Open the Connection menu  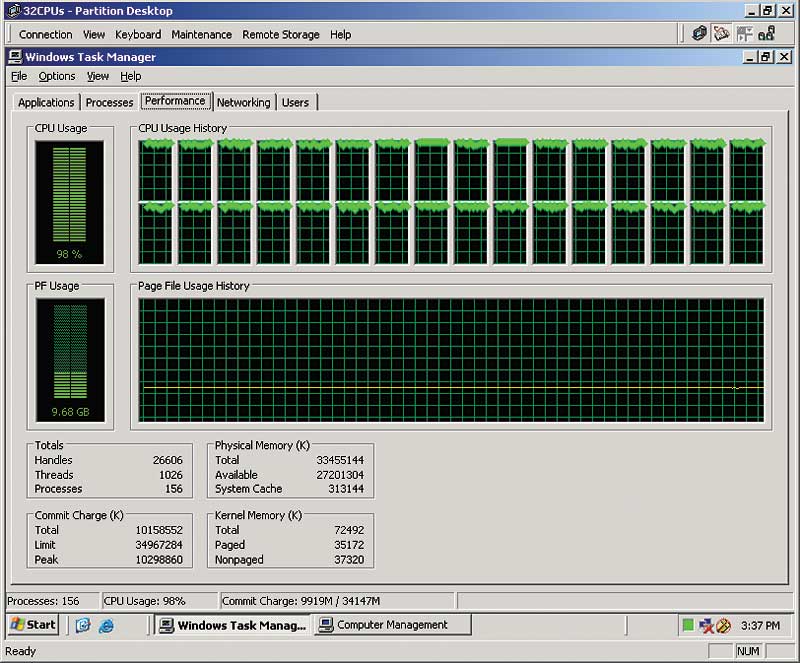click(45, 35)
